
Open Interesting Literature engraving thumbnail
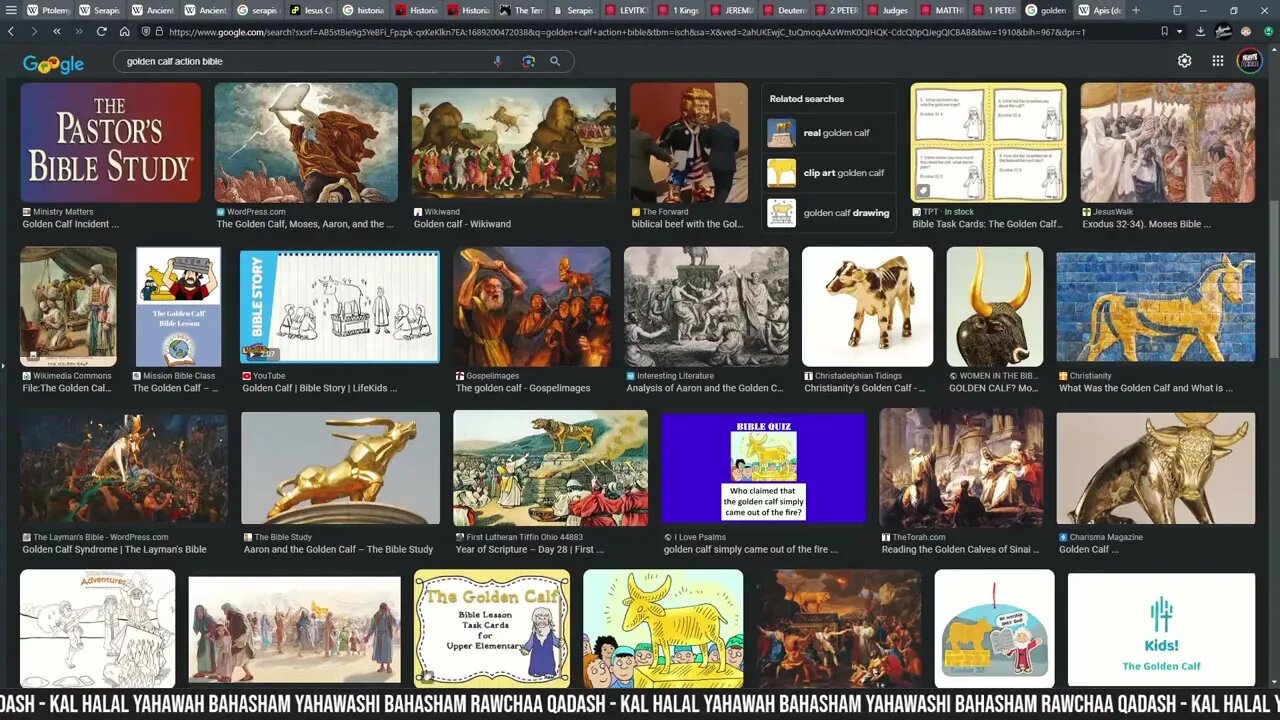[x=706, y=306]
